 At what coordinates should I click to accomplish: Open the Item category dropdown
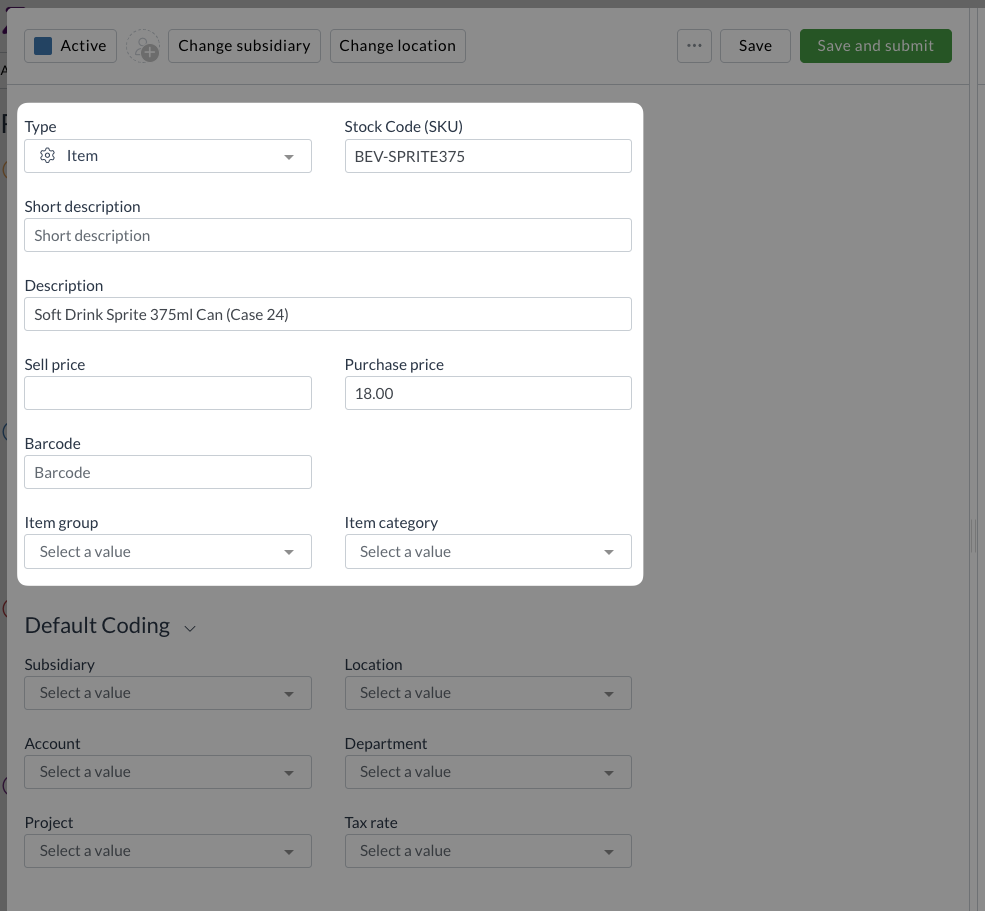click(x=488, y=552)
